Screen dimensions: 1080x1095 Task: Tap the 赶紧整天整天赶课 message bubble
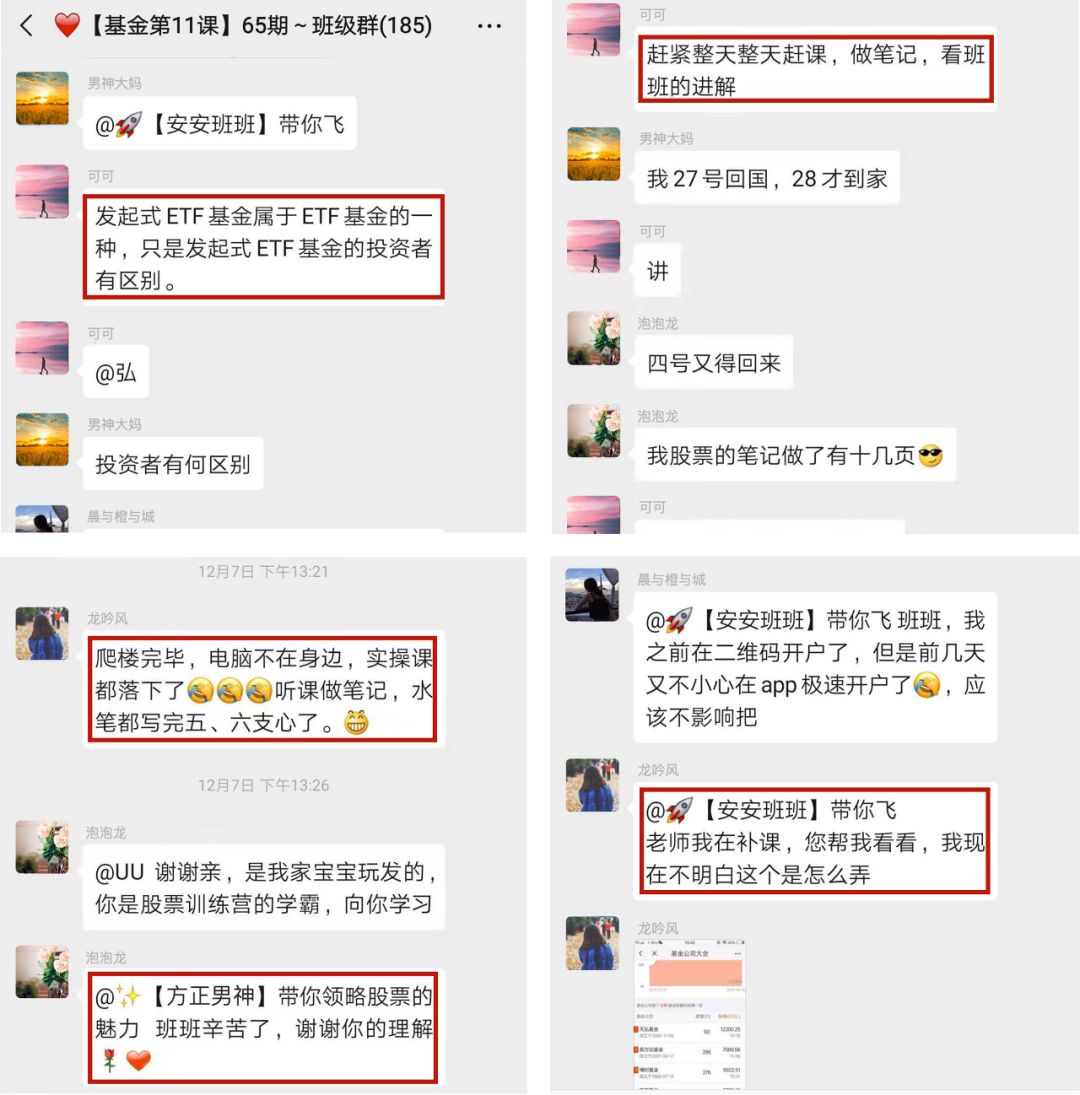[815, 70]
